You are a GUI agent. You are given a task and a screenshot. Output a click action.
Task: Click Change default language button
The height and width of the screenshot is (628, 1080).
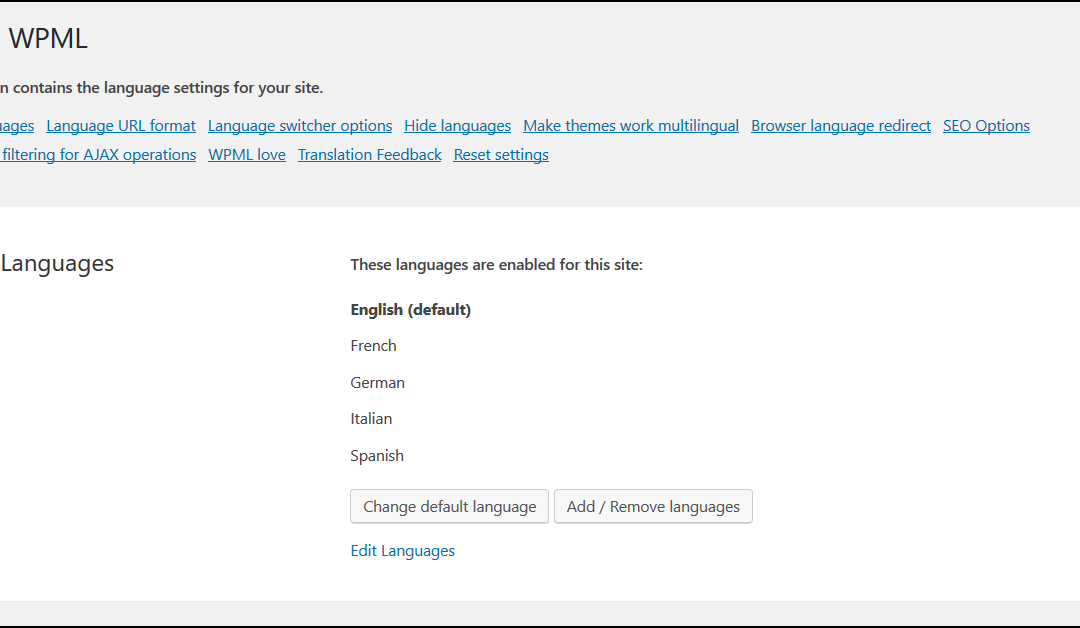(x=449, y=507)
